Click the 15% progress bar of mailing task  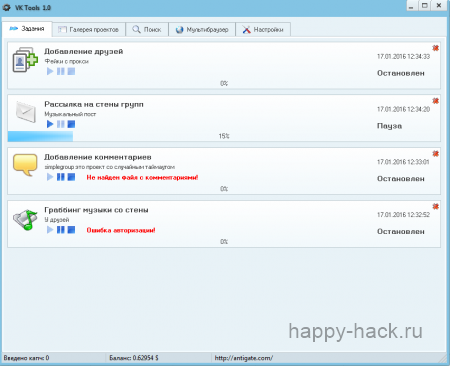pyautogui.click(x=224, y=136)
